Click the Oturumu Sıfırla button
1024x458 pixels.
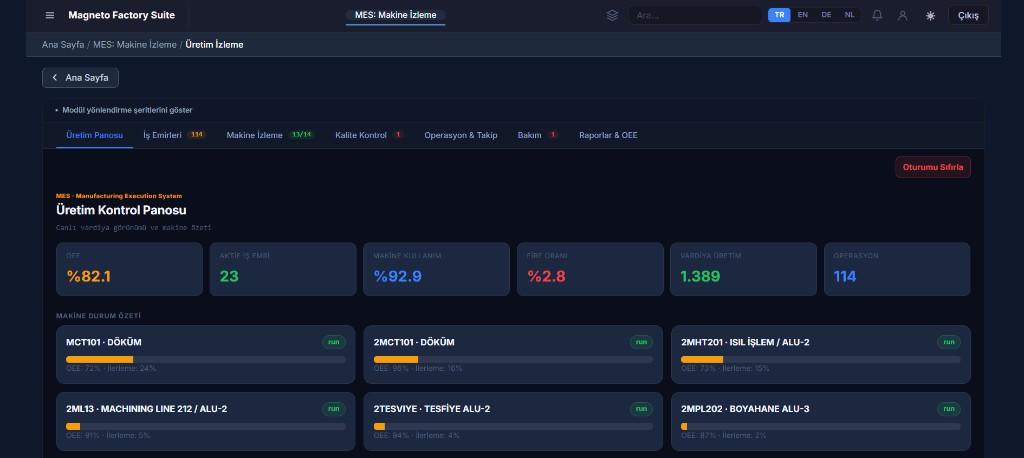coord(932,167)
